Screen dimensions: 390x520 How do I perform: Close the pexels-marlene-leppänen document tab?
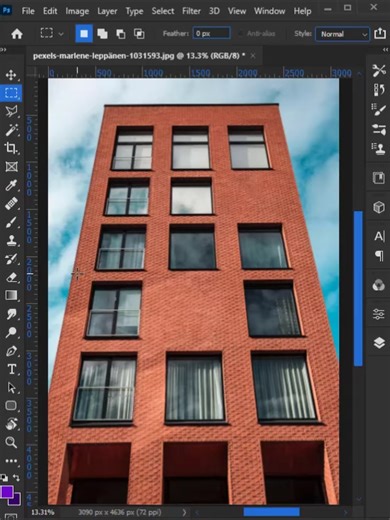pos(253,56)
